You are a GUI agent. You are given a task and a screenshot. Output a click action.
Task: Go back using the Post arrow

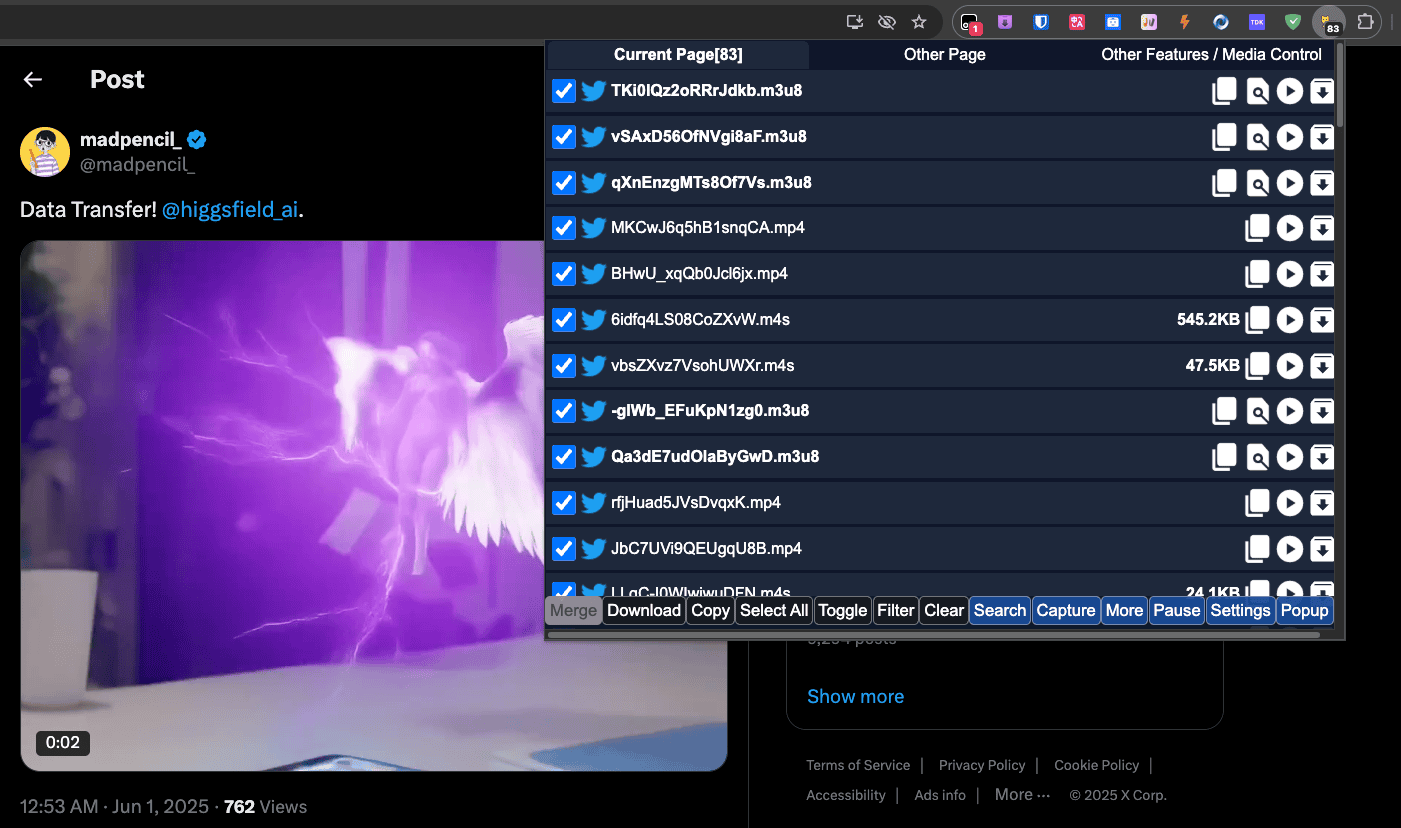point(33,80)
